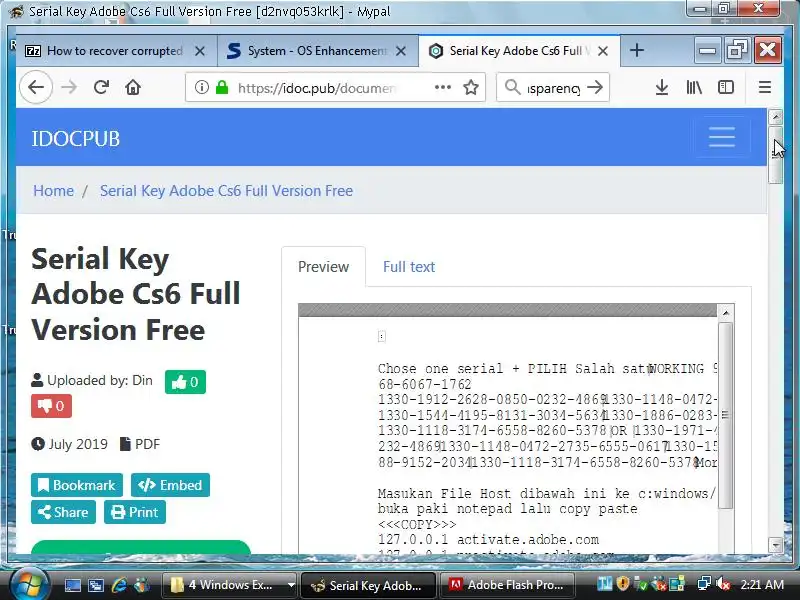This screenshot has width=800, height=600.
Task: Click the address bar URL field
Action: click(316, 88)
